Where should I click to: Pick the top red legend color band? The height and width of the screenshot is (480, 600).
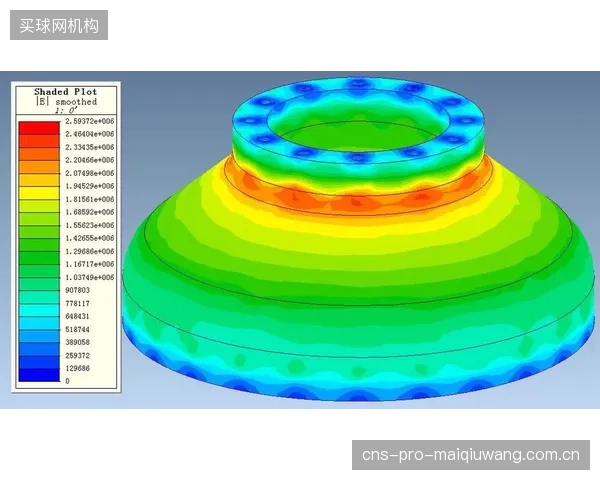(x=39, y=128)
